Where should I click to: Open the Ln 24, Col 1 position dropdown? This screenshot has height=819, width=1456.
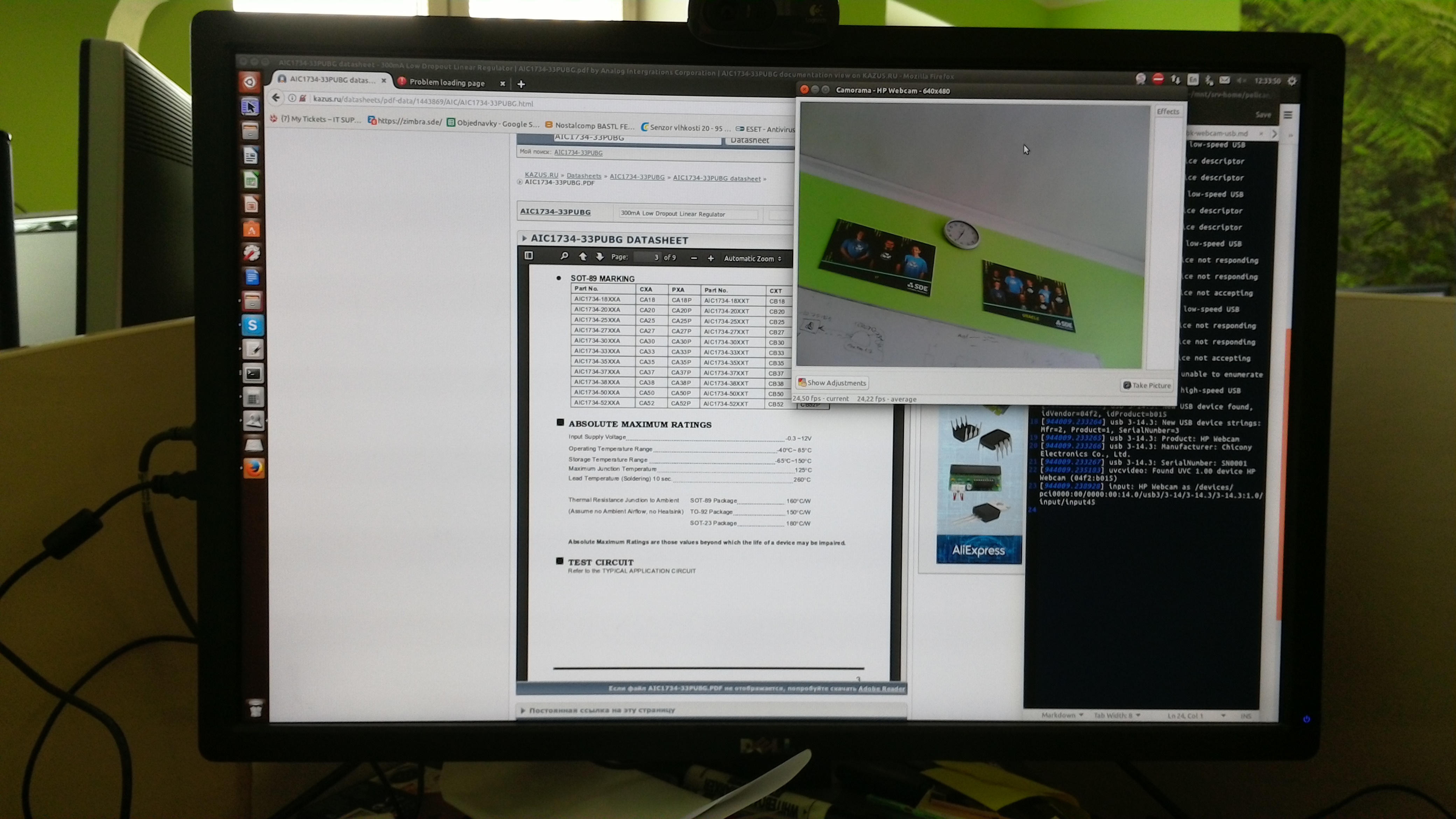coord(1196,716)
